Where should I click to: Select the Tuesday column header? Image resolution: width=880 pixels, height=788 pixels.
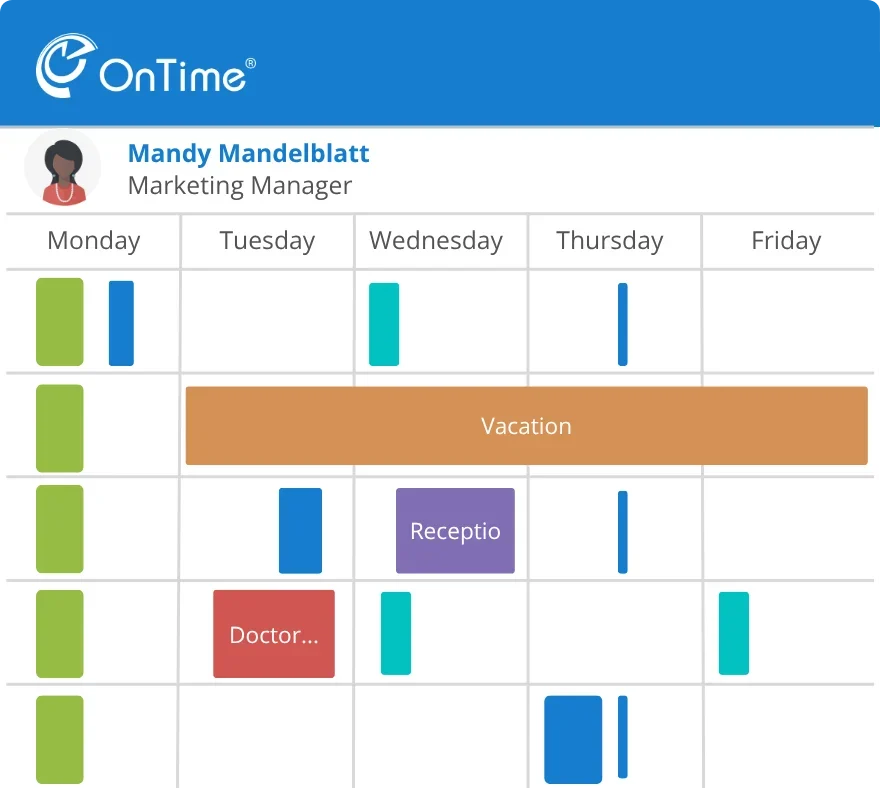coord(267,241)
